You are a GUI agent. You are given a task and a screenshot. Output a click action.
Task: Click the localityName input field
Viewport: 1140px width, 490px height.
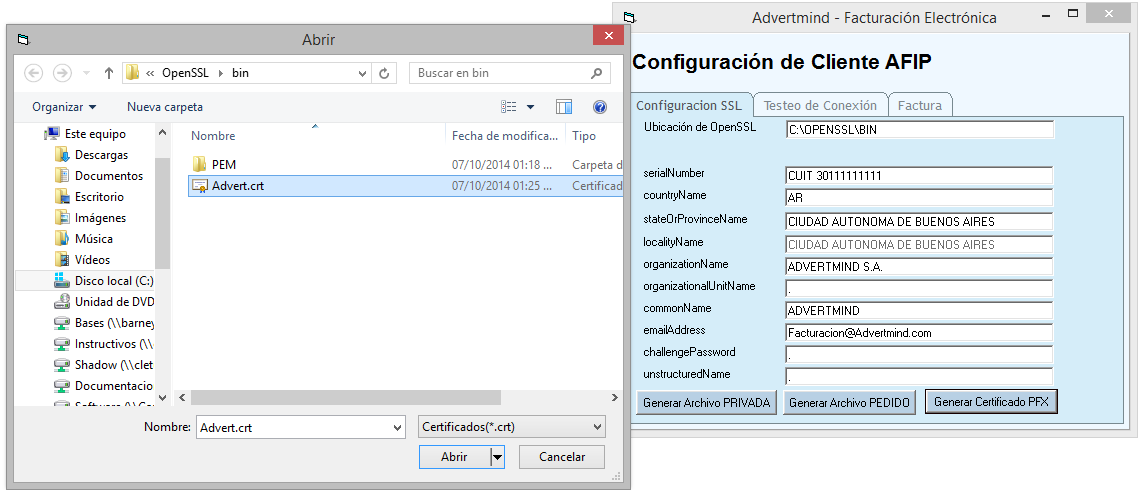point(920,244)
